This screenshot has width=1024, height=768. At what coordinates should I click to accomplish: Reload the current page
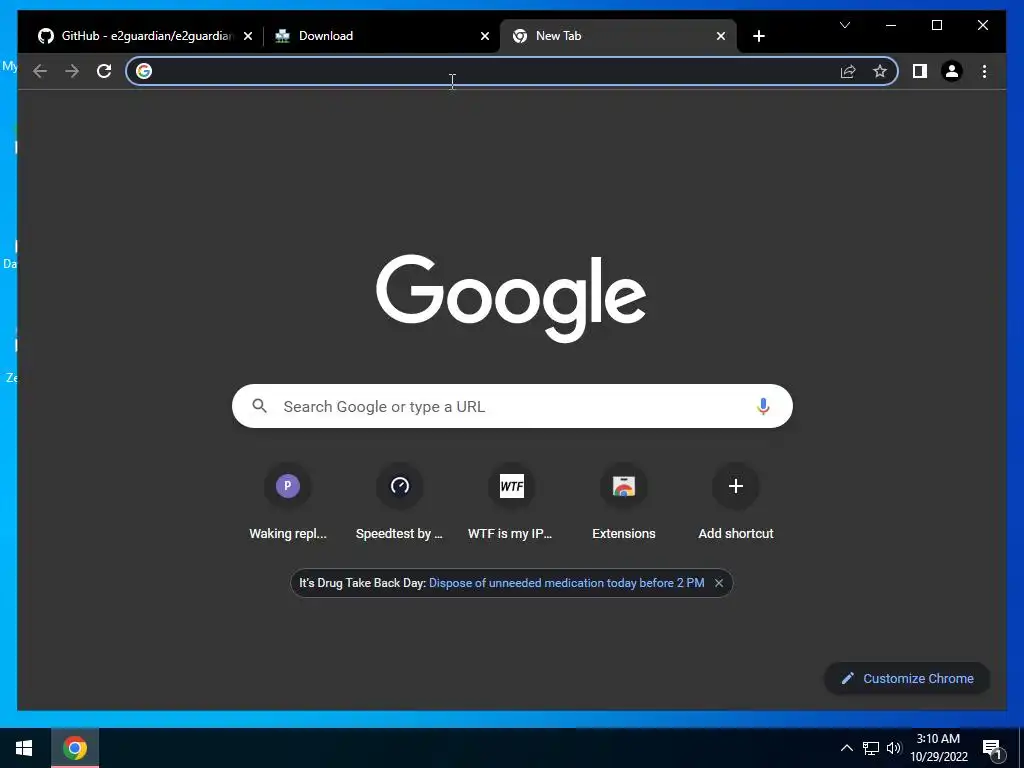click(104, 71)
